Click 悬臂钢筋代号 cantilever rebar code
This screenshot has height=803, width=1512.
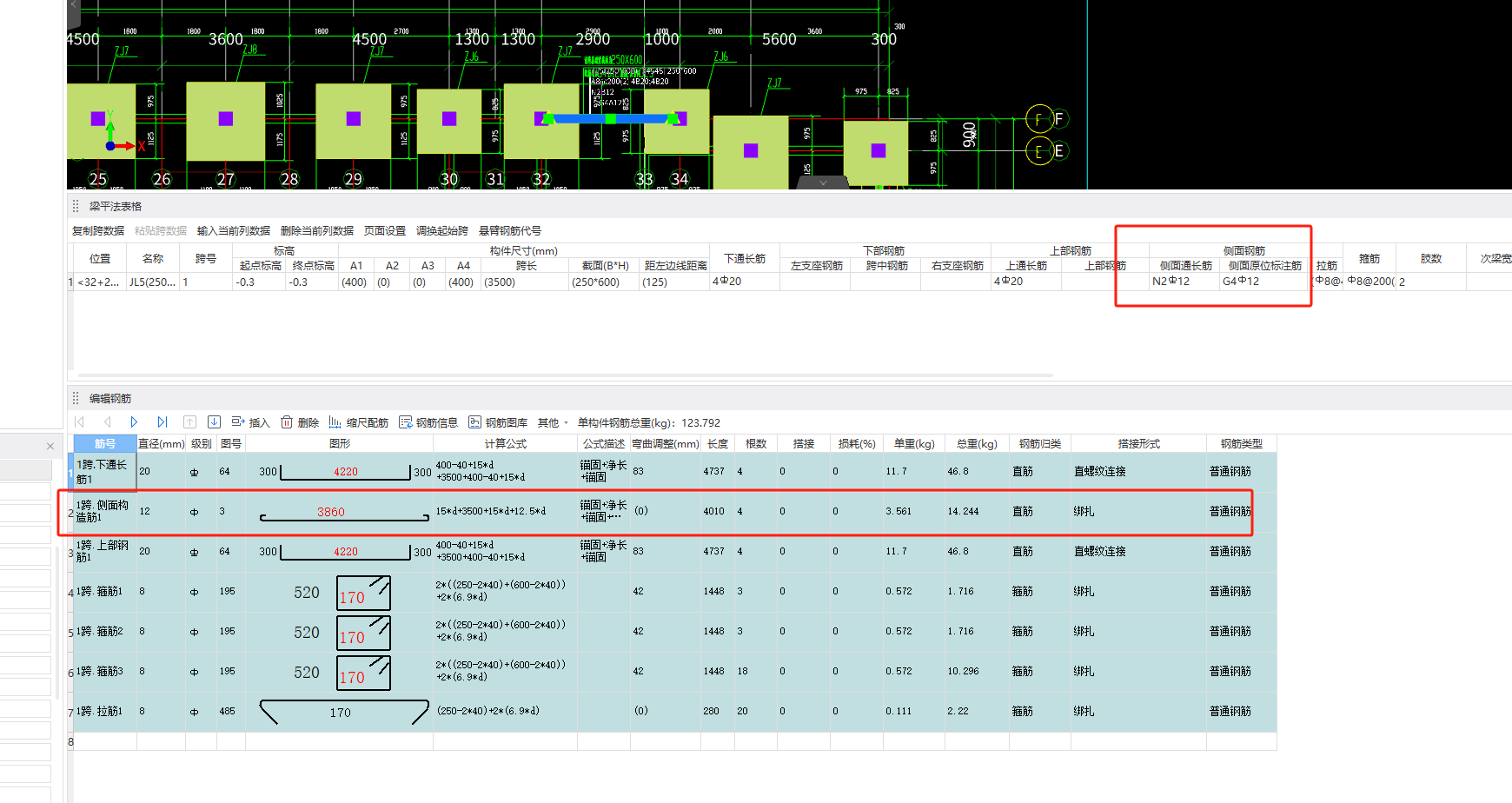(510, 230)
